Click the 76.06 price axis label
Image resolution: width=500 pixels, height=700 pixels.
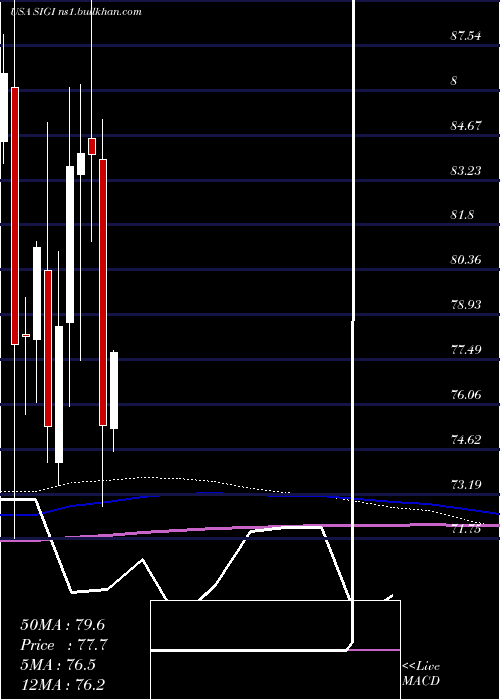pos(466,394)
